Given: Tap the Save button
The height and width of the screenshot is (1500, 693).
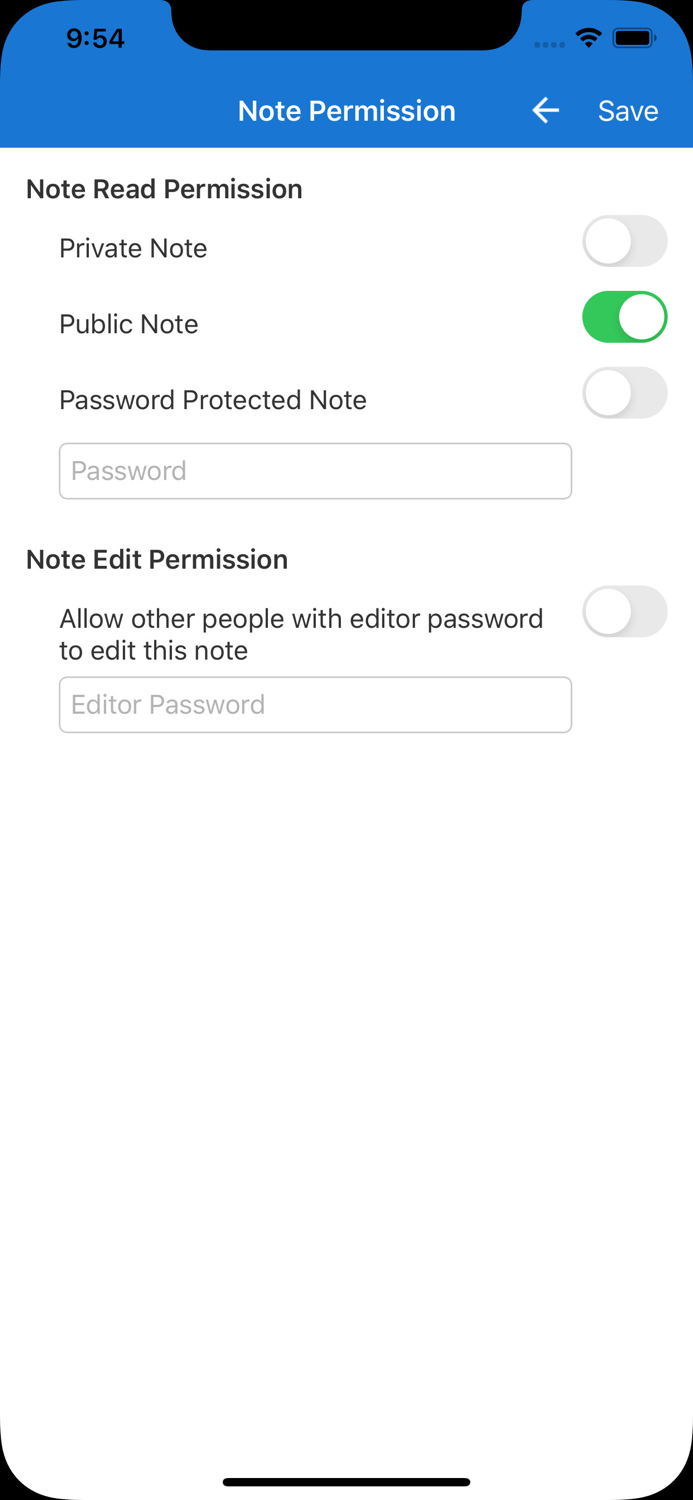Looking at the screenshot, I should [628, 111].
